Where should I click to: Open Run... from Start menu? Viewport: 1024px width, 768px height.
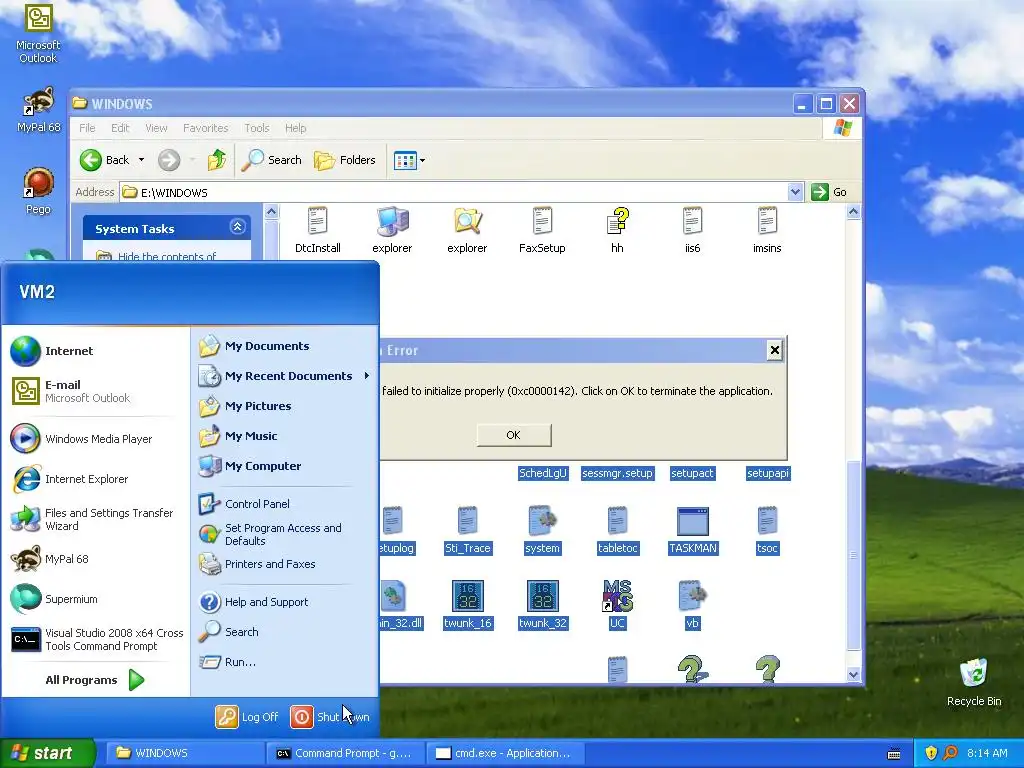click(284, 662)
